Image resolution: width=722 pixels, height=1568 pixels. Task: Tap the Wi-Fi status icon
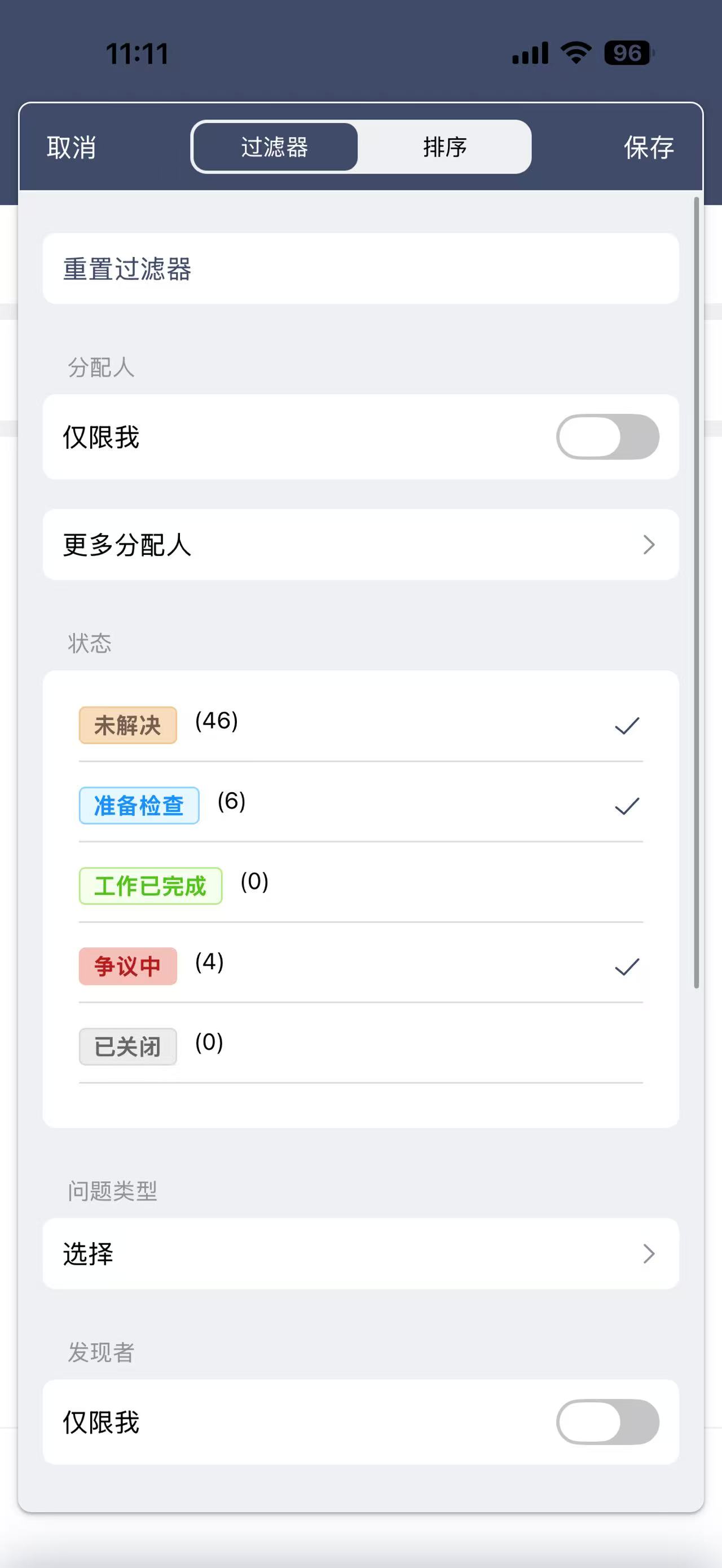(x=576, y=53)
